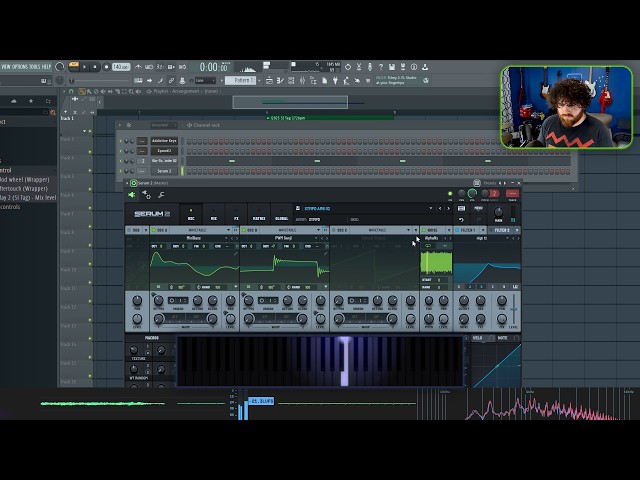Toggle the pattern/song mode switch

(x=74, y=67)
